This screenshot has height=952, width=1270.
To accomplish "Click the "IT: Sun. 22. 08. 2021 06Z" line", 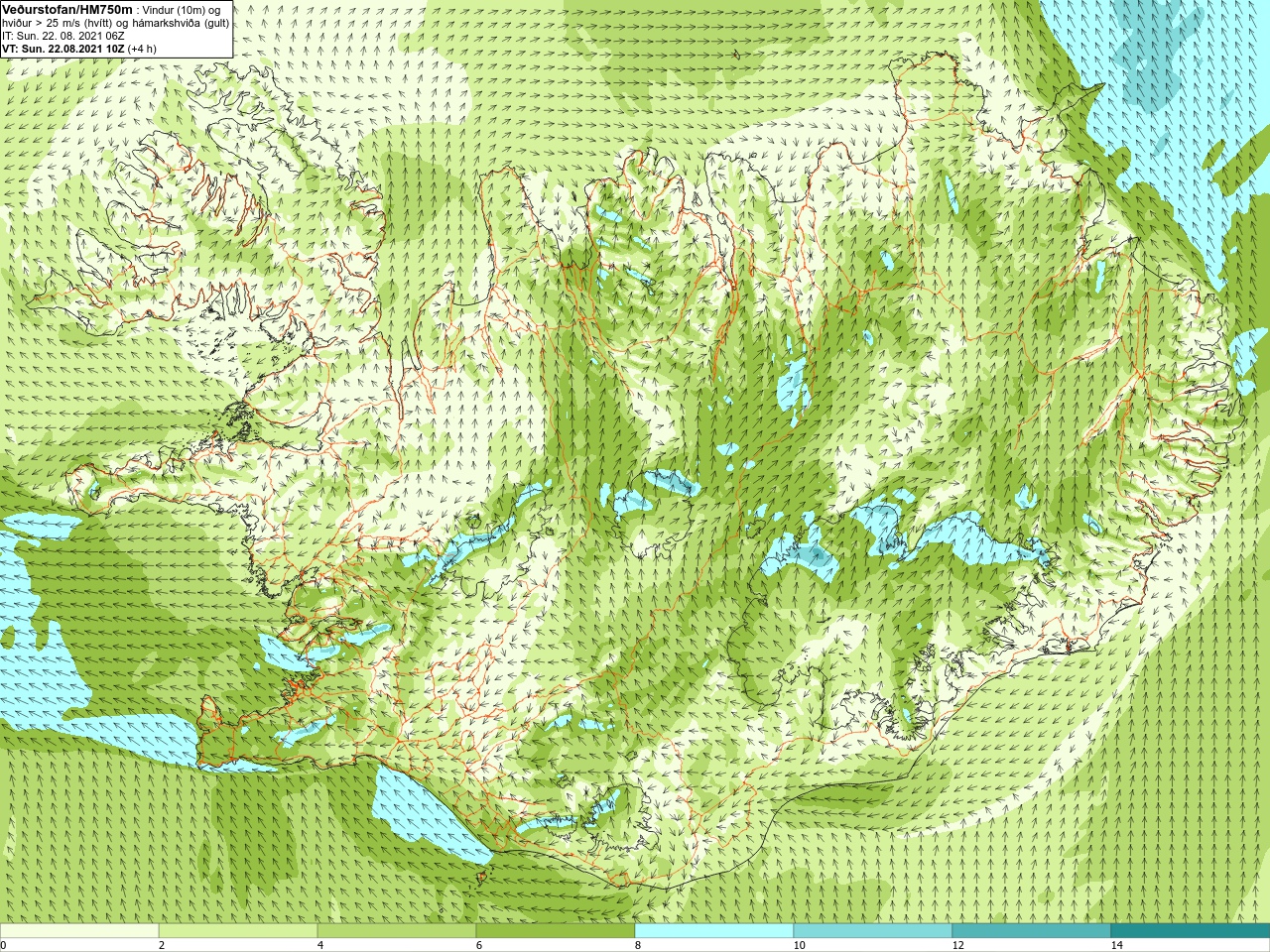I will coord(63,36).
